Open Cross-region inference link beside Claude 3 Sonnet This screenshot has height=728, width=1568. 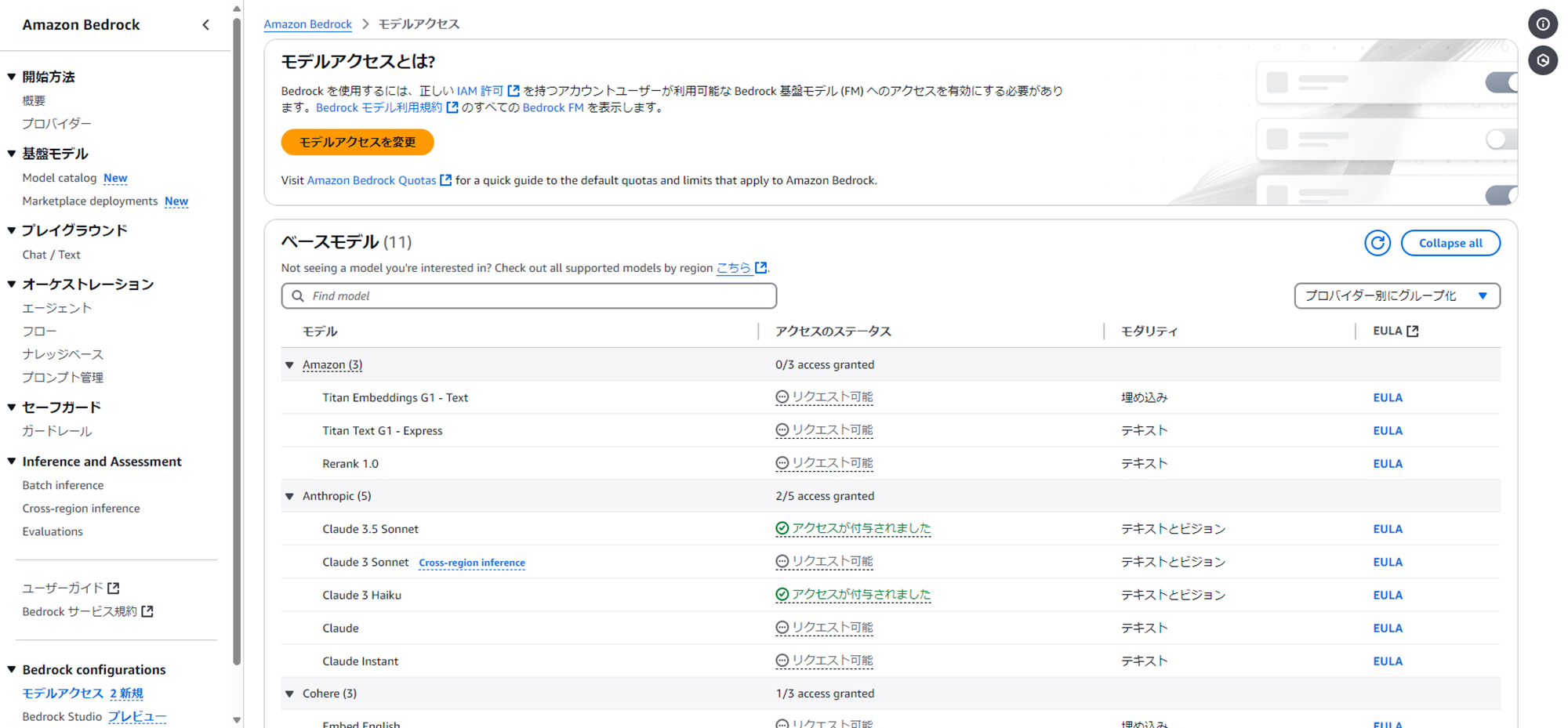click(x=472, y=563)
